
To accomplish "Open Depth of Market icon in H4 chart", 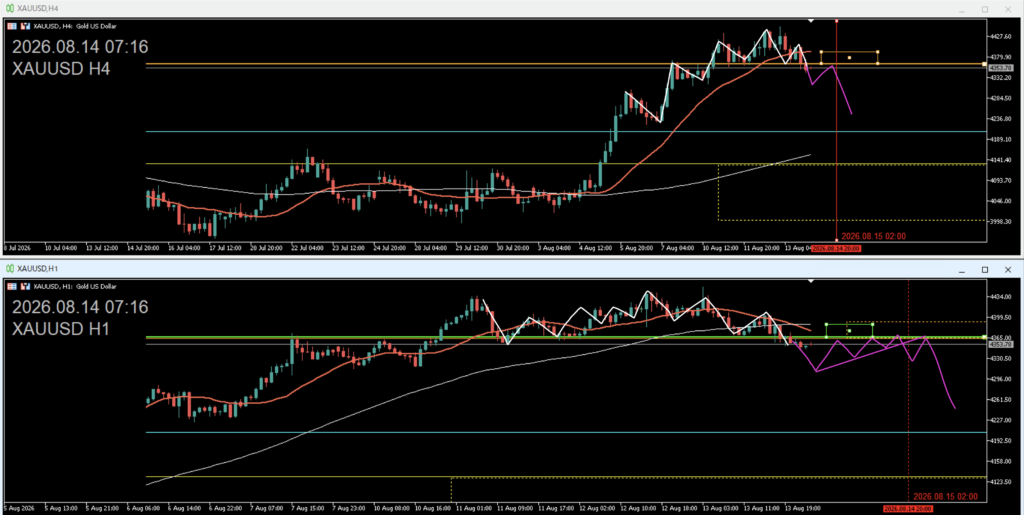I will click(x=12, y=25).
